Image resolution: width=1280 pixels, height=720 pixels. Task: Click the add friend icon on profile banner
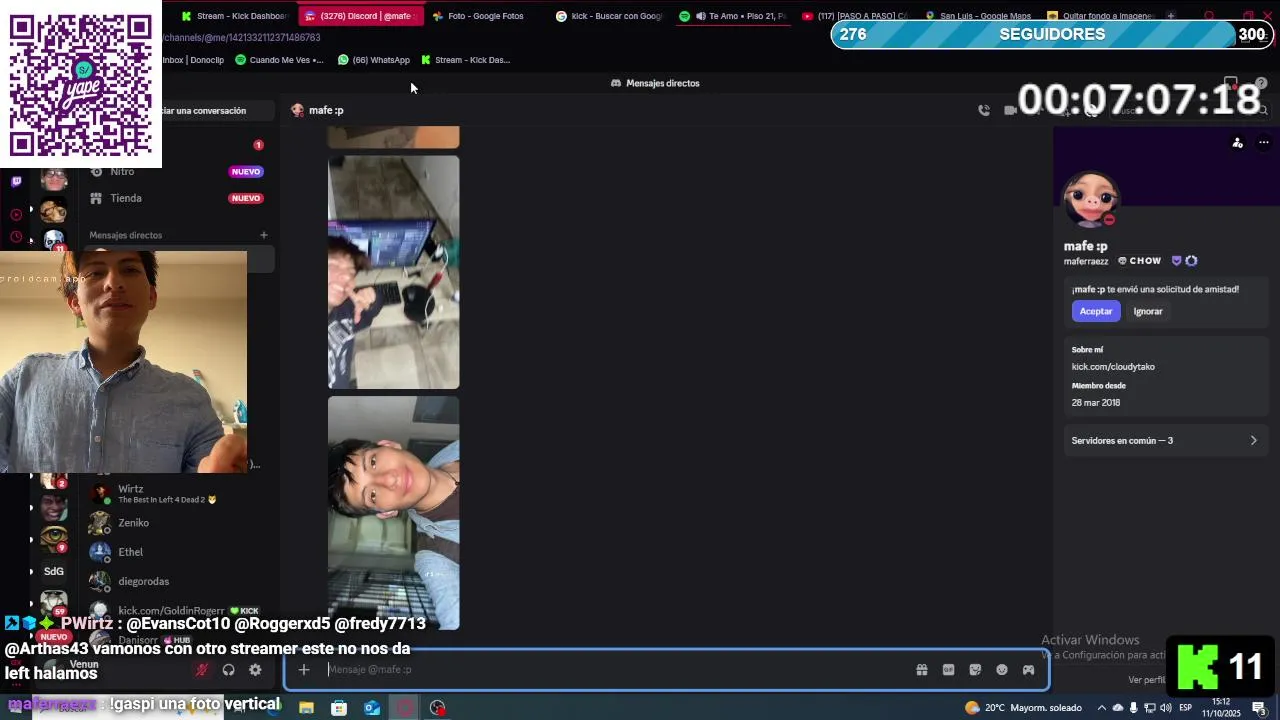click(1238, 143)
